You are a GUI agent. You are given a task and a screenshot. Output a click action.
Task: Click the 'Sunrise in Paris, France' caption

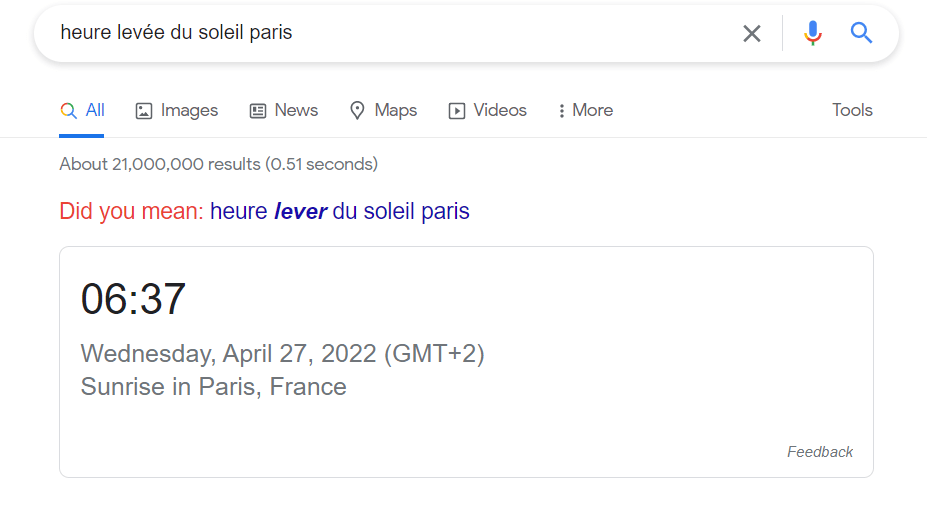[x=213, y=387]
